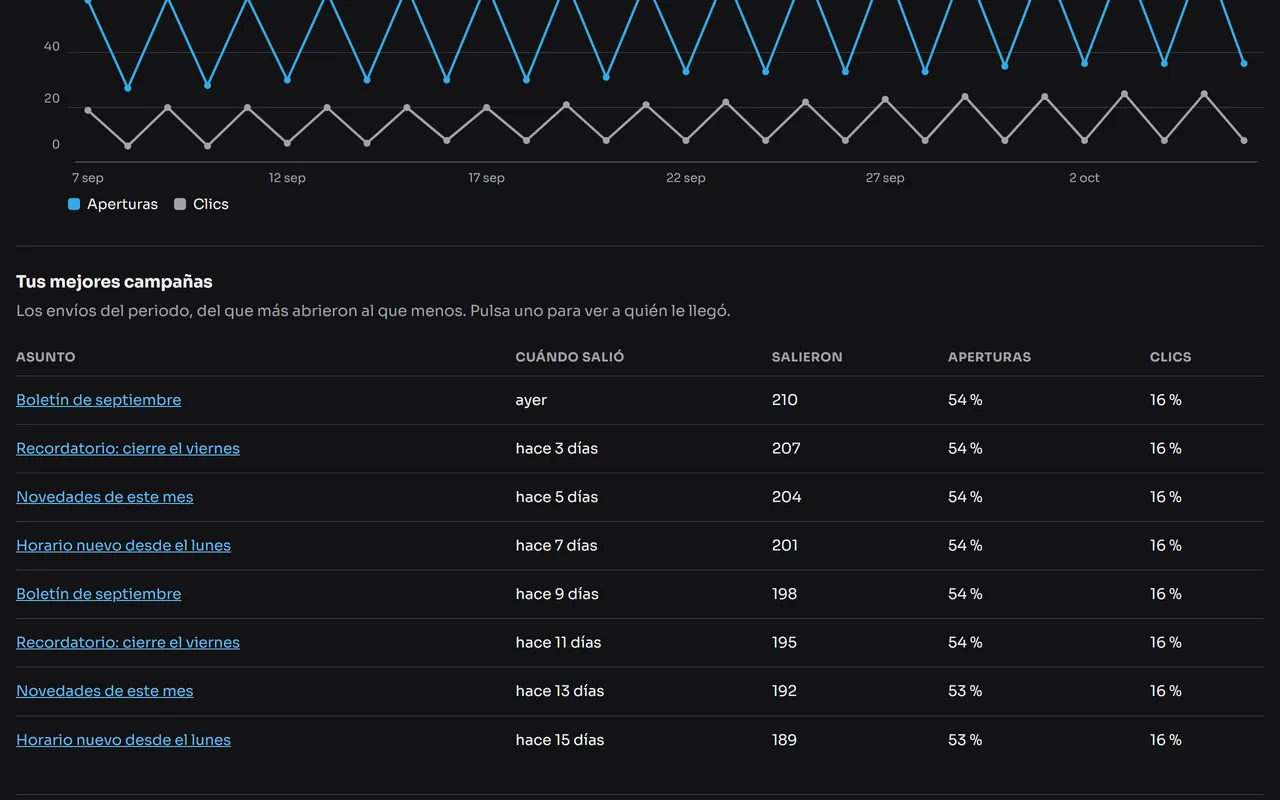Image resolution: width=1280 pixels, height=800 pixels.
Task: Click the "CLICS" table column header
Action: click(1171, 357)
